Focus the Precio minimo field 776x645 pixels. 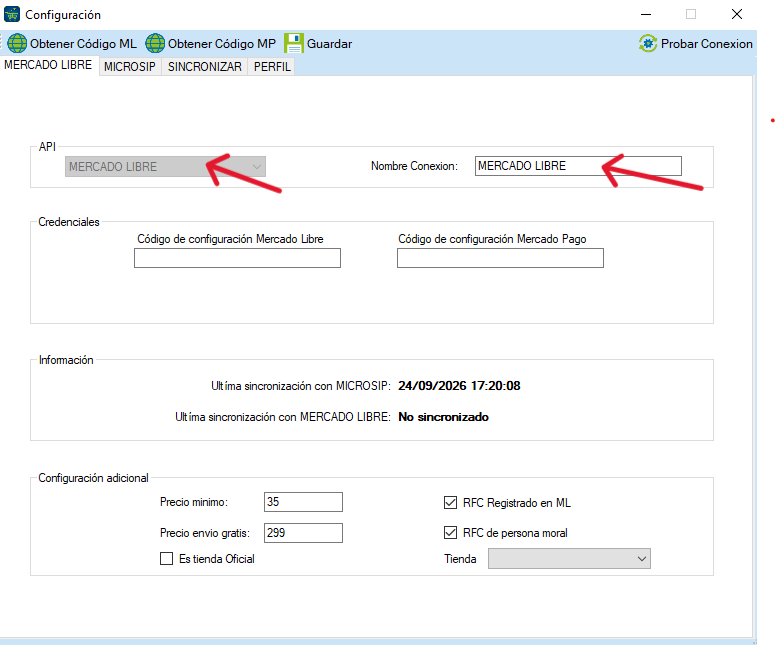pyautogui.click(x=303, y=502)
